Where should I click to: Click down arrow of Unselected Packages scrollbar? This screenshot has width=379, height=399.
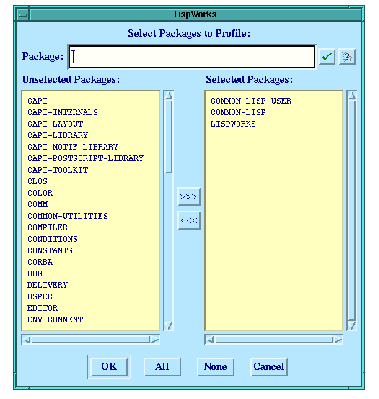pos(169,326)
